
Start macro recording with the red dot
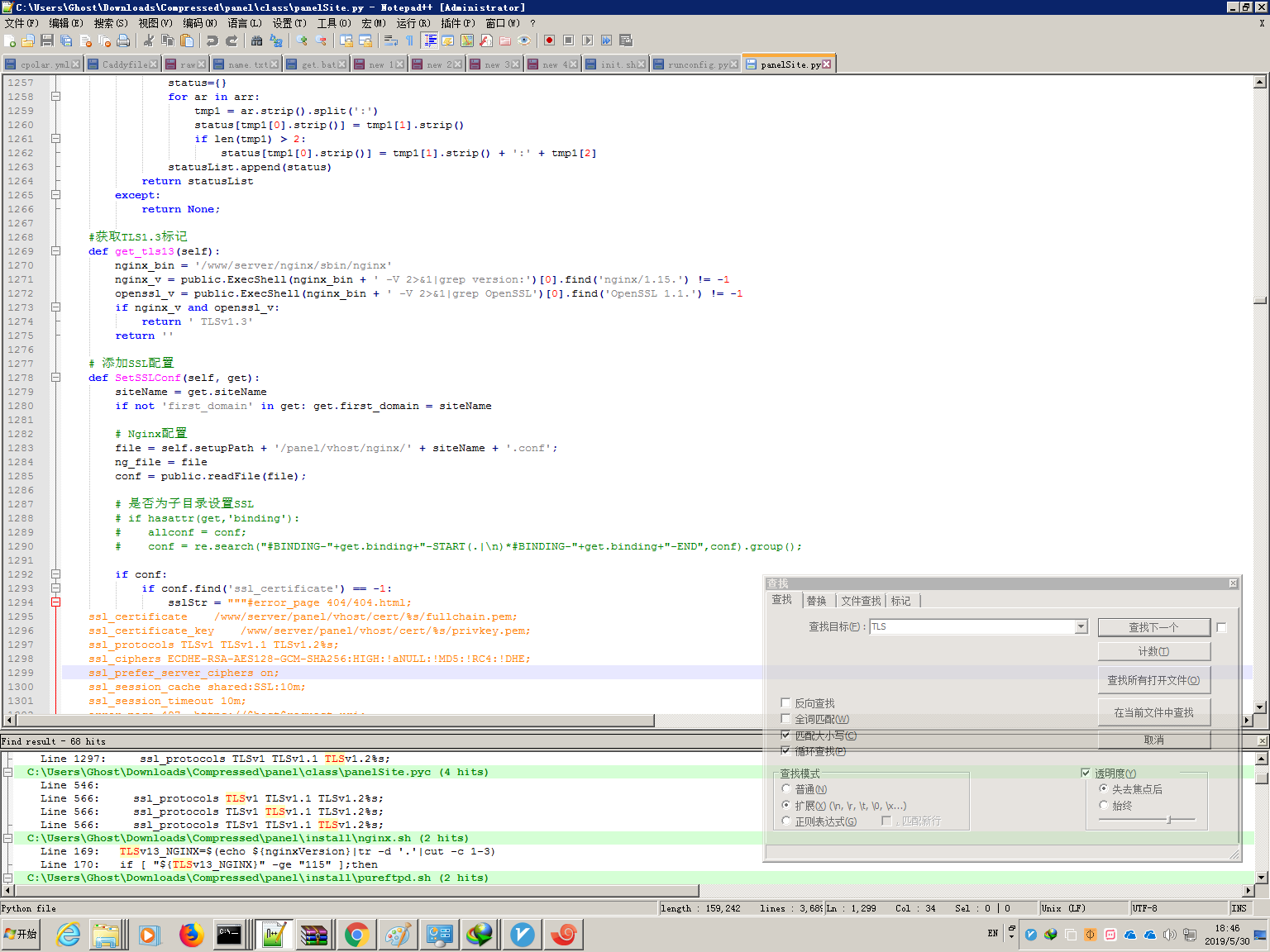click(x=550, y=40)
